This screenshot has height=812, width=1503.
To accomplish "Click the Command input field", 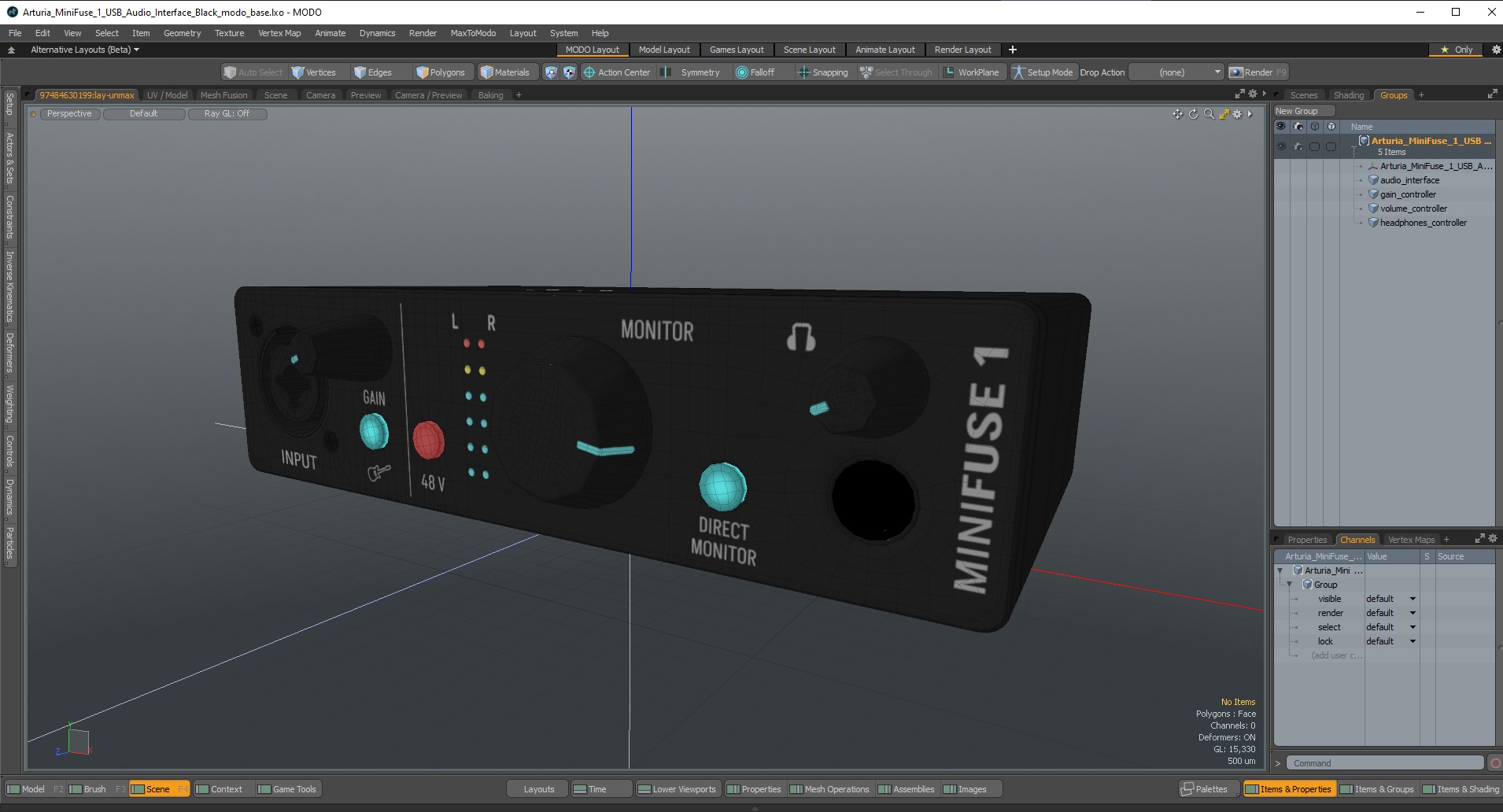I will click(x=1387, y=763).
